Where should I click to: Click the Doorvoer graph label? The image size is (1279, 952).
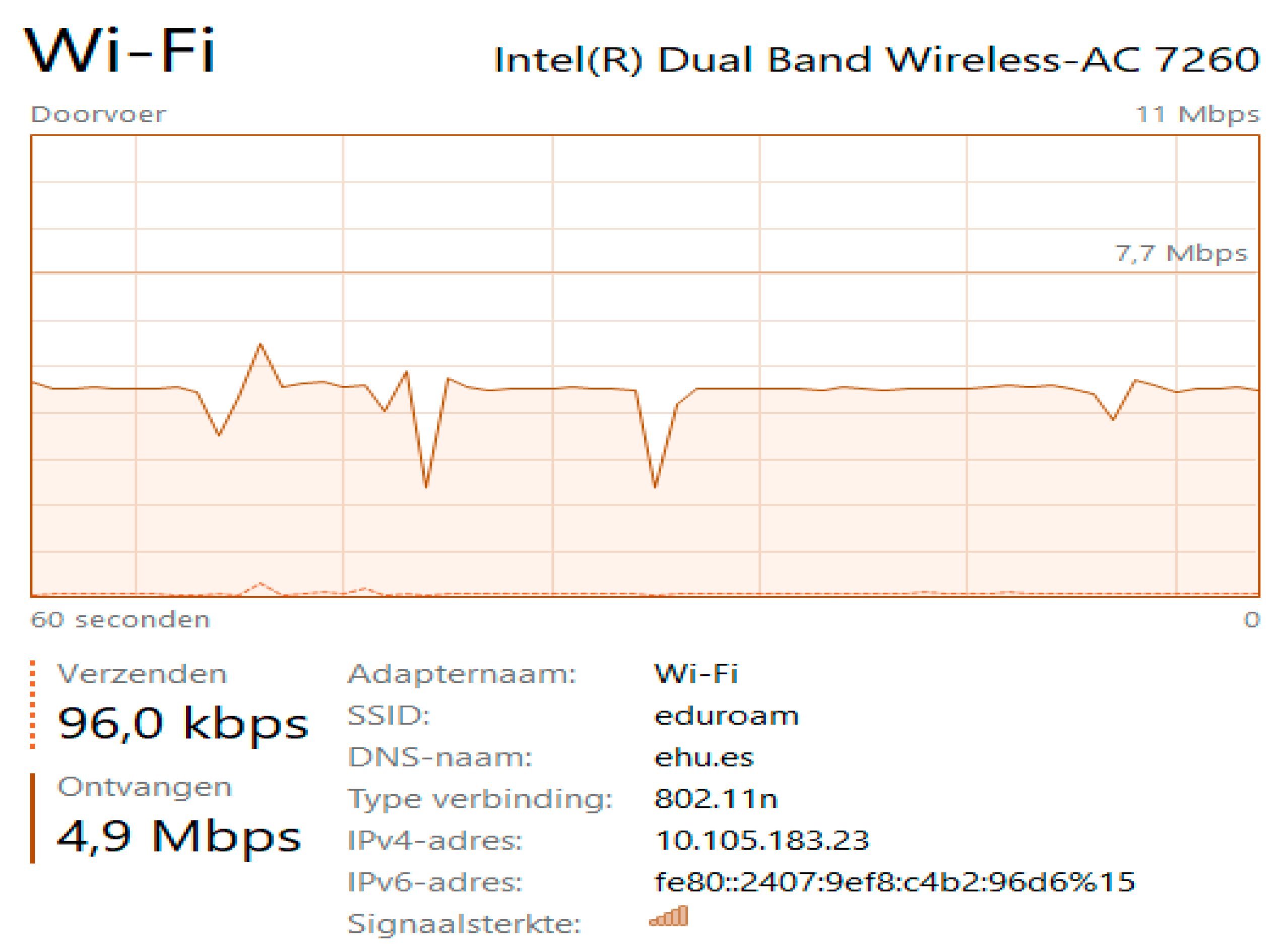pyautogui.click(x=98, y=114)
